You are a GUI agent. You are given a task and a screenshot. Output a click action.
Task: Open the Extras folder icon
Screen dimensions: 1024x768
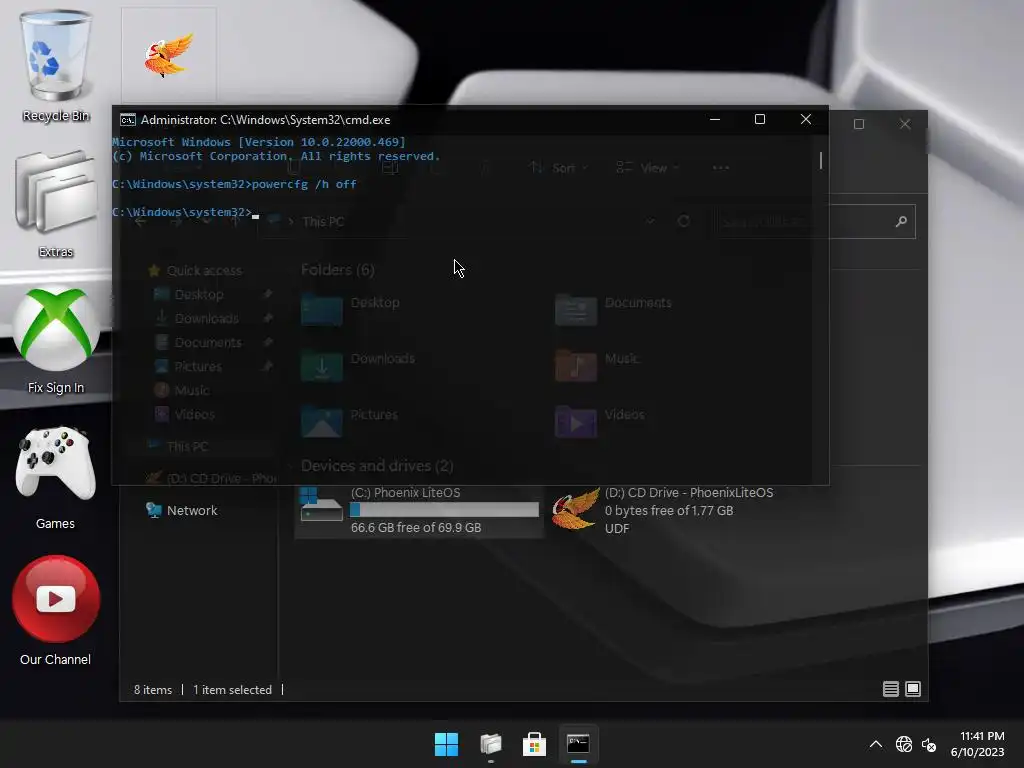[x=56, y=204]
